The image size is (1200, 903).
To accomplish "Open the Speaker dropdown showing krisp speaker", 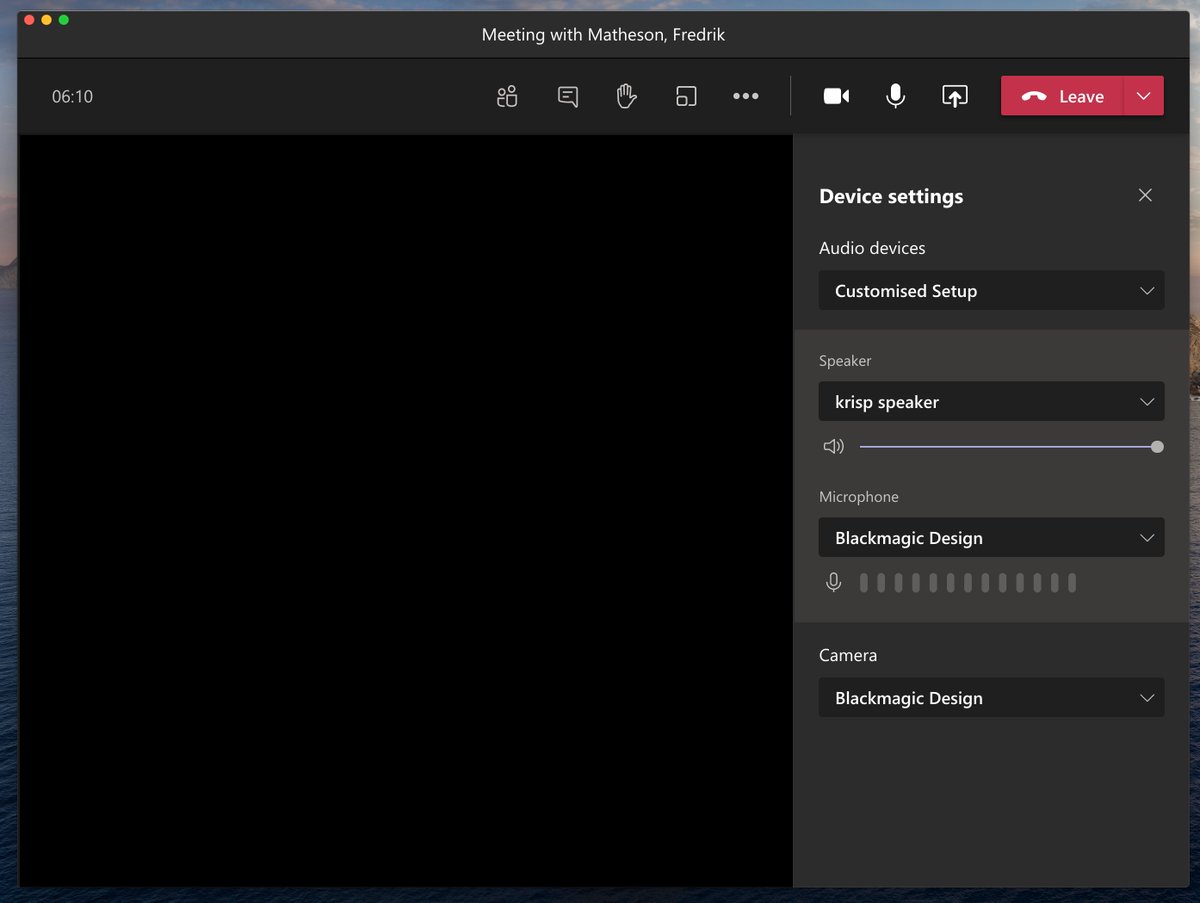I will pyautogui.click(x=991, y=401).
